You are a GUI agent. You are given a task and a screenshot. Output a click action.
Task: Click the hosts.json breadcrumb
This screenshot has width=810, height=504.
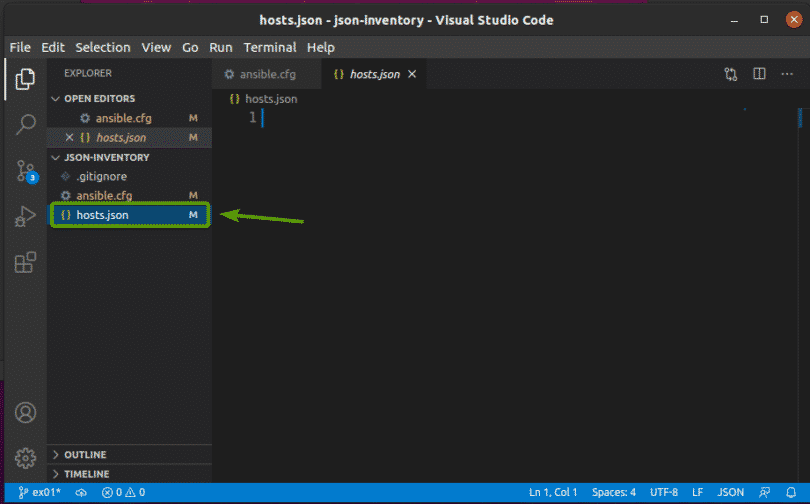[264, 99]
